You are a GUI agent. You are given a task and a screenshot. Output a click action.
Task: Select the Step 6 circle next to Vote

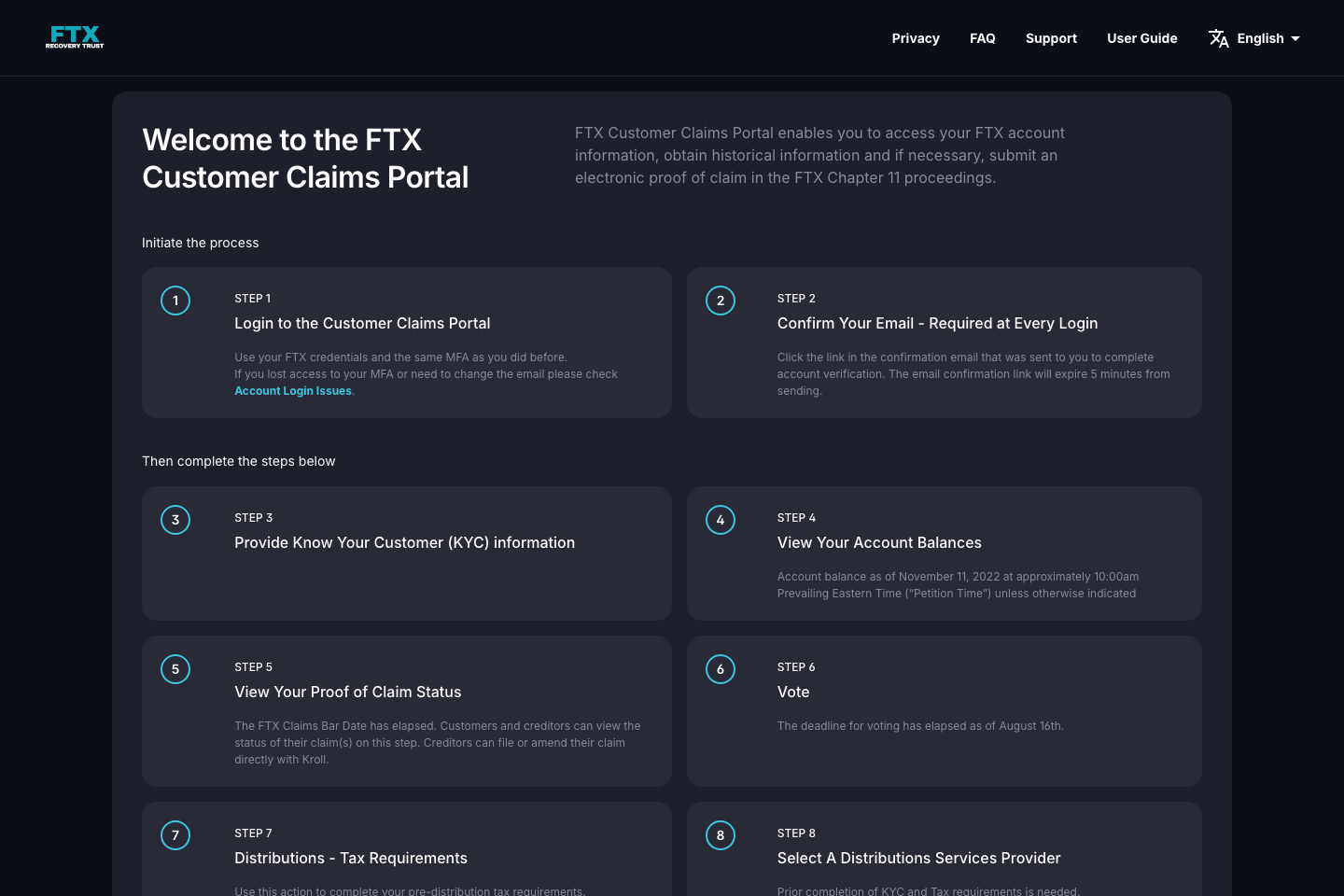(x=721, y=669)
